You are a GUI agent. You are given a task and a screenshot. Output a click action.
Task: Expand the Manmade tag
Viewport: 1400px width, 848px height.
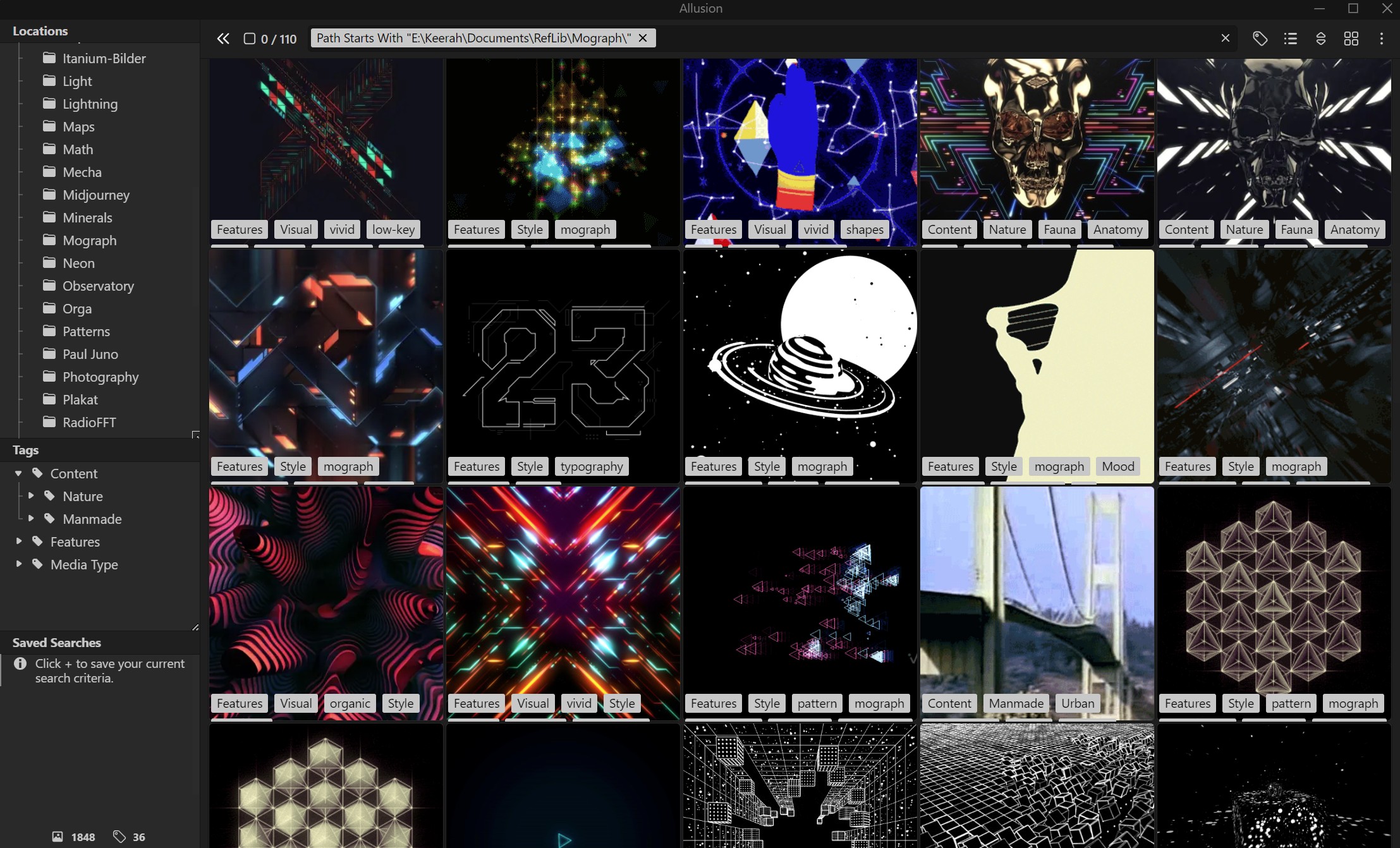point(30,519)
